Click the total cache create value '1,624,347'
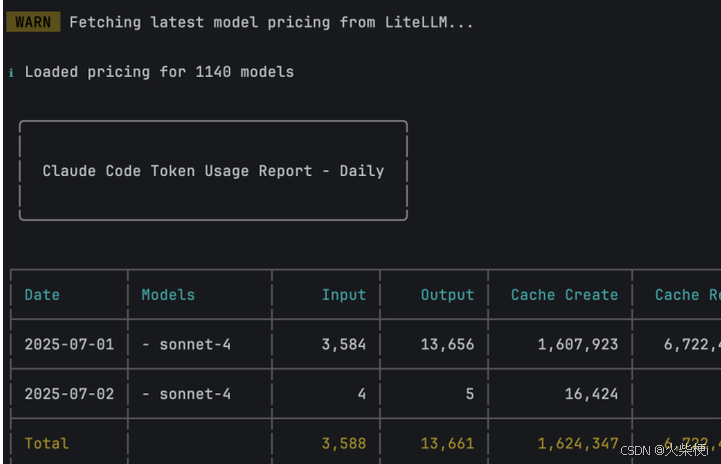 578,444
